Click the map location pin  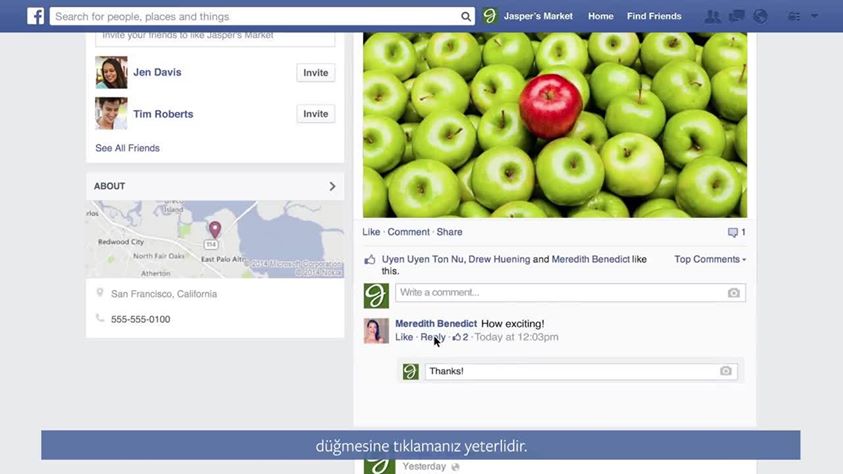[x=215, y=229]
